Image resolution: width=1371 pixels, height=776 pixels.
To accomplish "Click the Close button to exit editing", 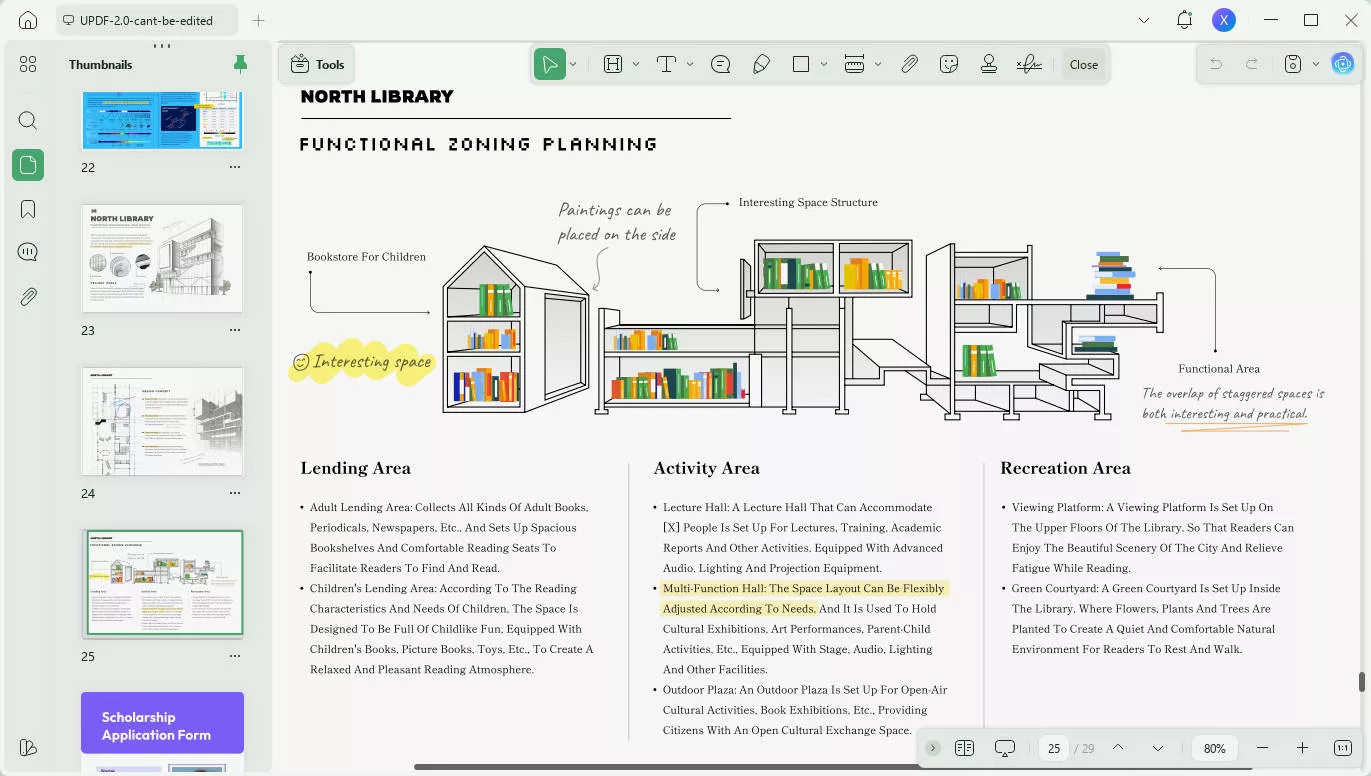I will (x=1083, y=63).
